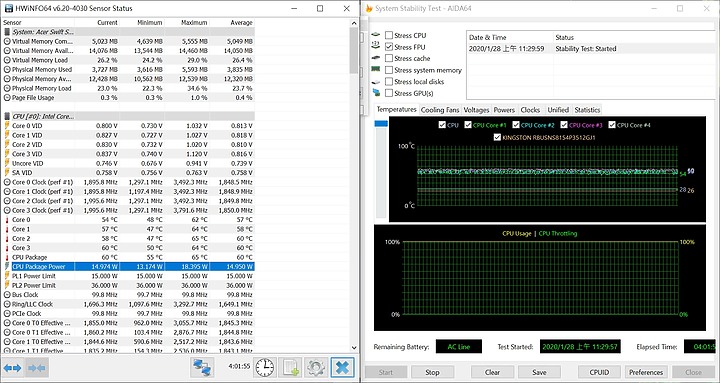Click HWiNFO shrink layout arrows icon
The height and width of the screenshot is (383, 720).
pyautogui.click(x=36, y=368)
